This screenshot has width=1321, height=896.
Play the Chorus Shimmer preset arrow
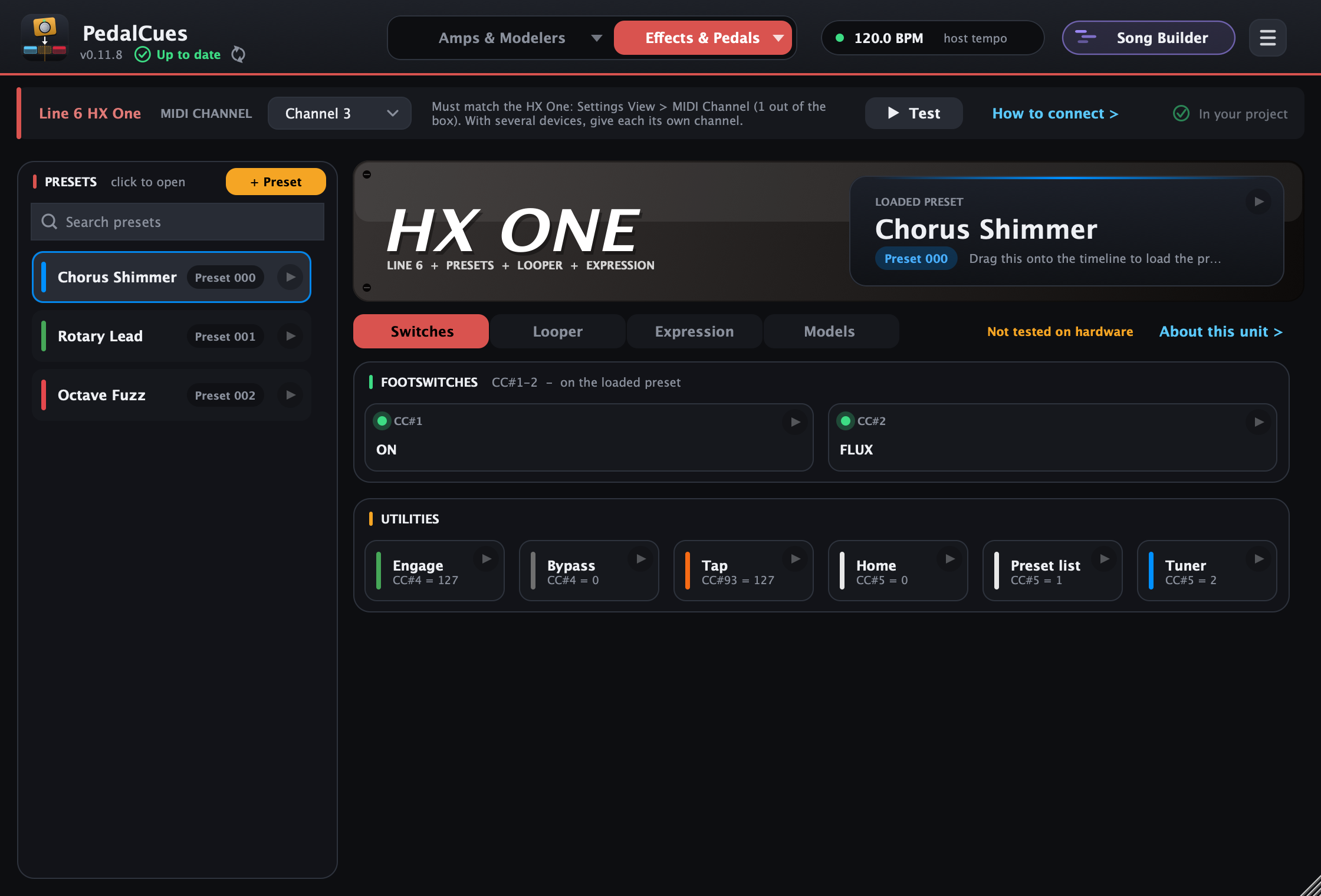point(290,277)
